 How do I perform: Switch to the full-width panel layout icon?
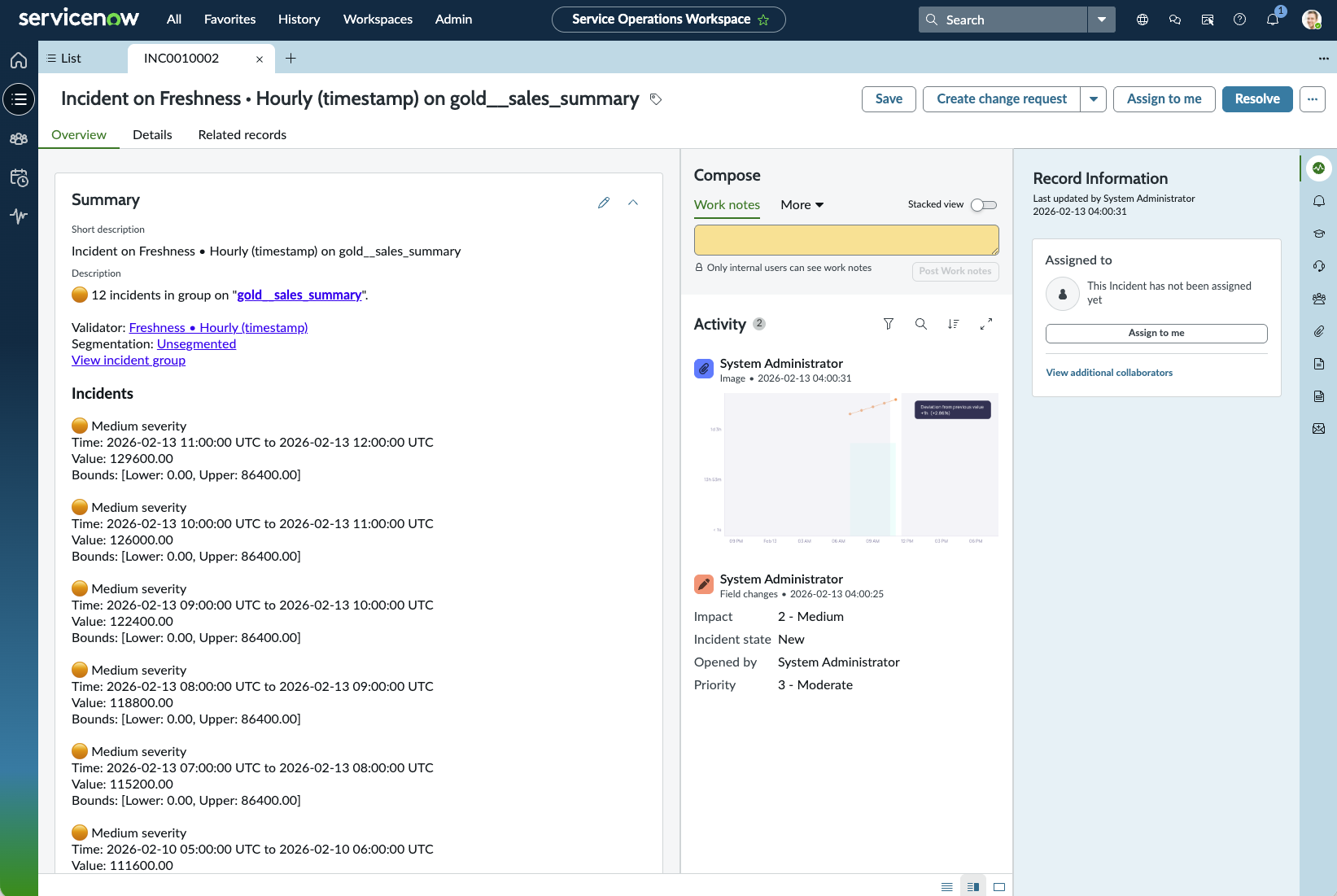[x=999, y=887]
